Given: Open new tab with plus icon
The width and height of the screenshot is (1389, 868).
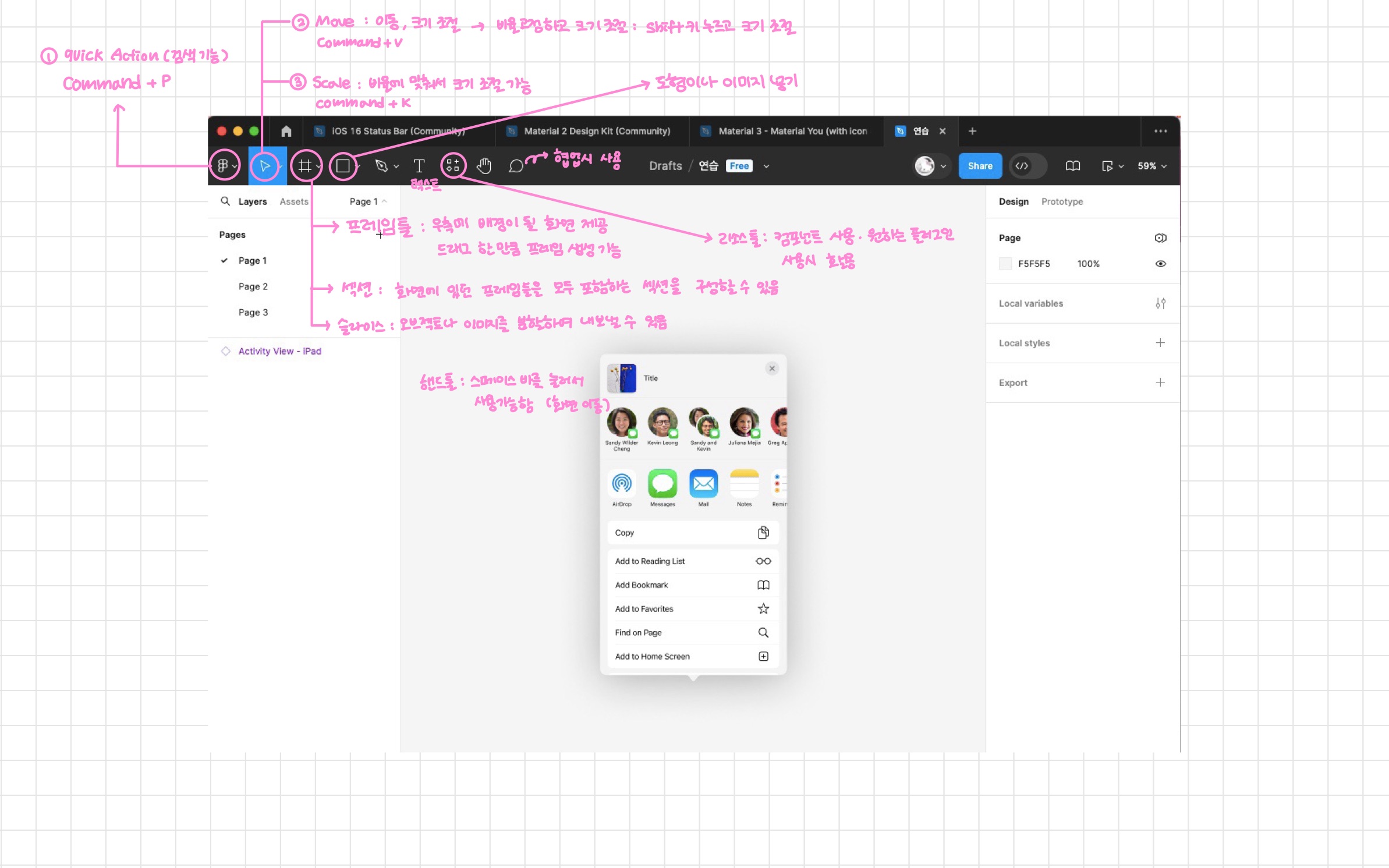Looking at the screenshot, I should click(972, 131).
